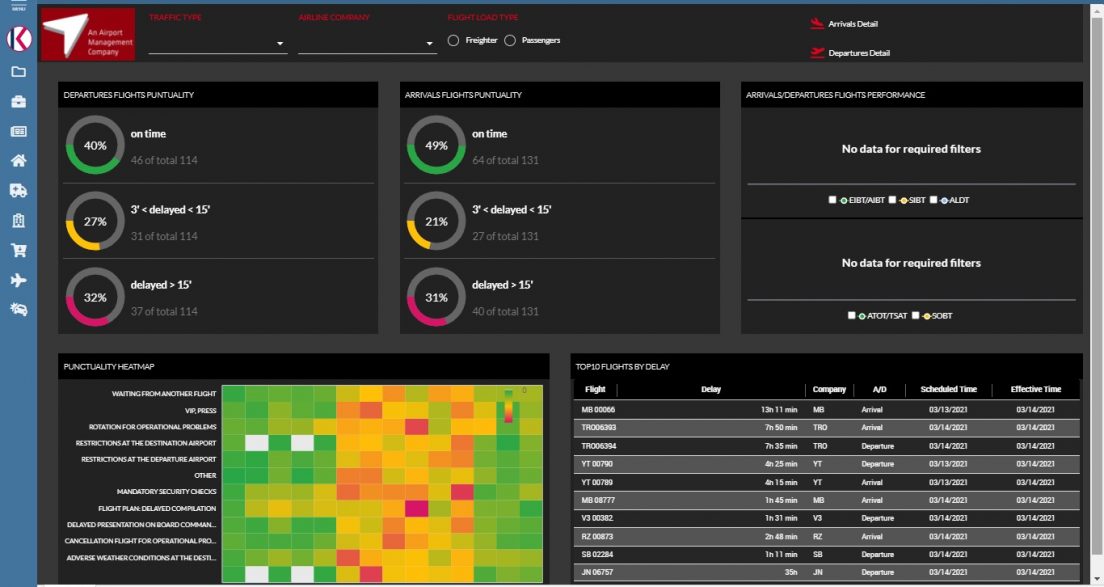Select flight SB 02284 row
This screenshot has height=587, width=1104.
pyautogui.click(x=827, y=555)
